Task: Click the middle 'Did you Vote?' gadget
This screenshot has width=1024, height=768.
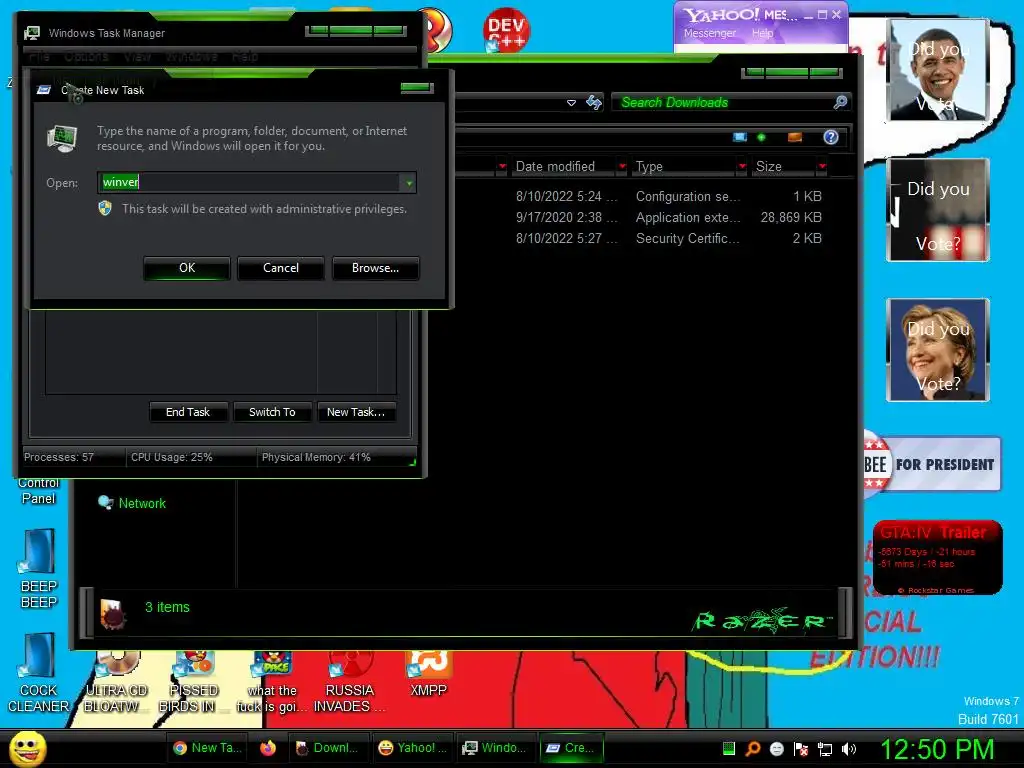Action: (937, 210)
